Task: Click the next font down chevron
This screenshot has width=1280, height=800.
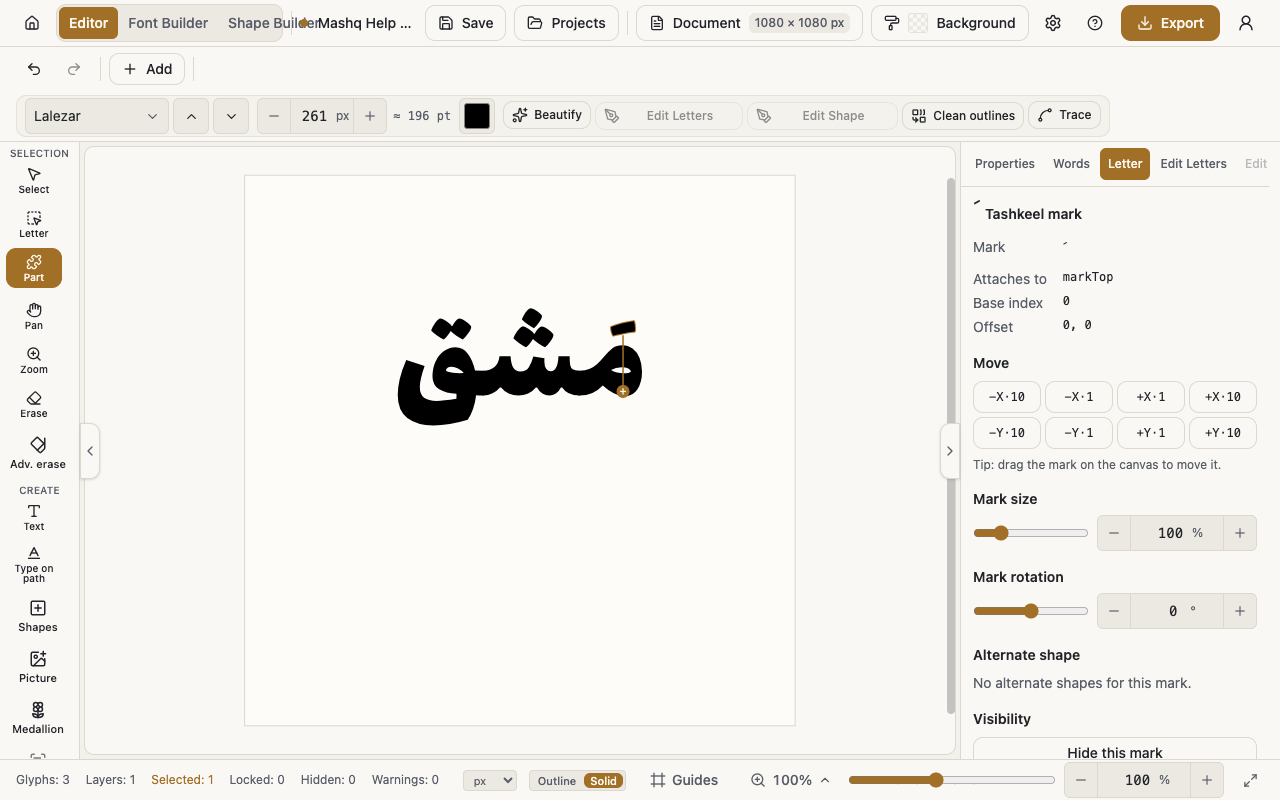Action: click(x=231, y=116)
